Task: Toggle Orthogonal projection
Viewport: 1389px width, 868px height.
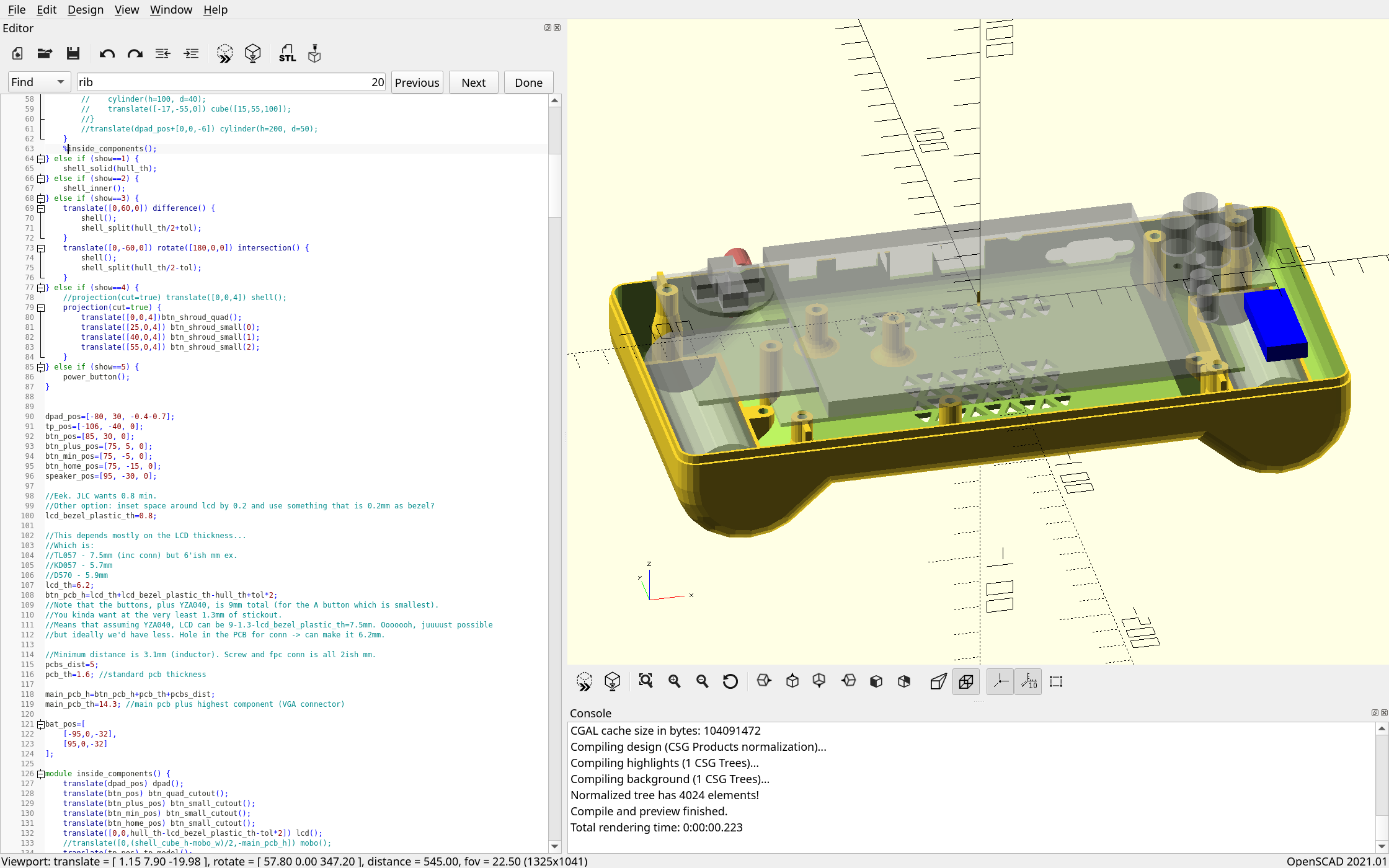Action: 966,681
